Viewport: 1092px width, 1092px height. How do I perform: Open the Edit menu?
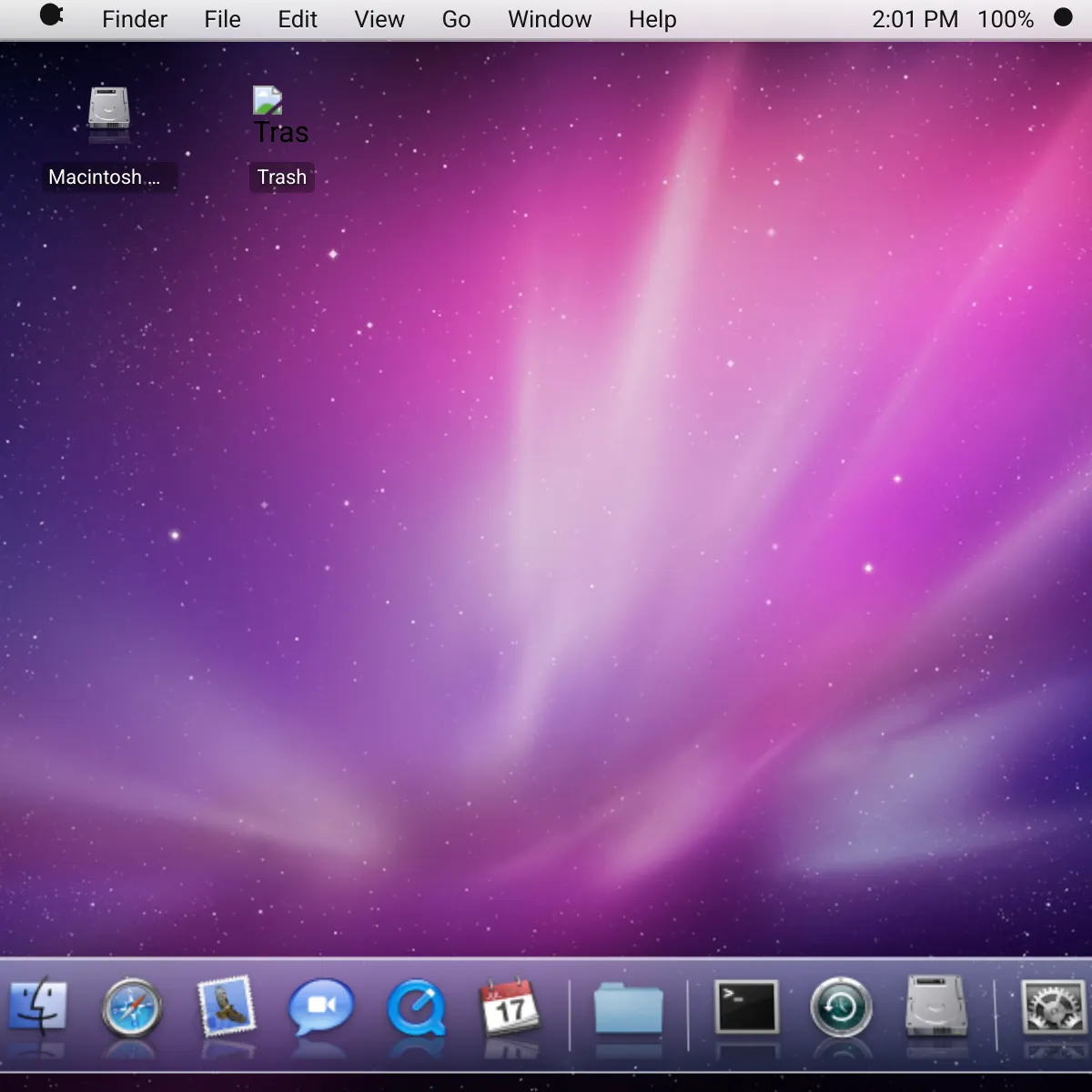pos(298,19)
